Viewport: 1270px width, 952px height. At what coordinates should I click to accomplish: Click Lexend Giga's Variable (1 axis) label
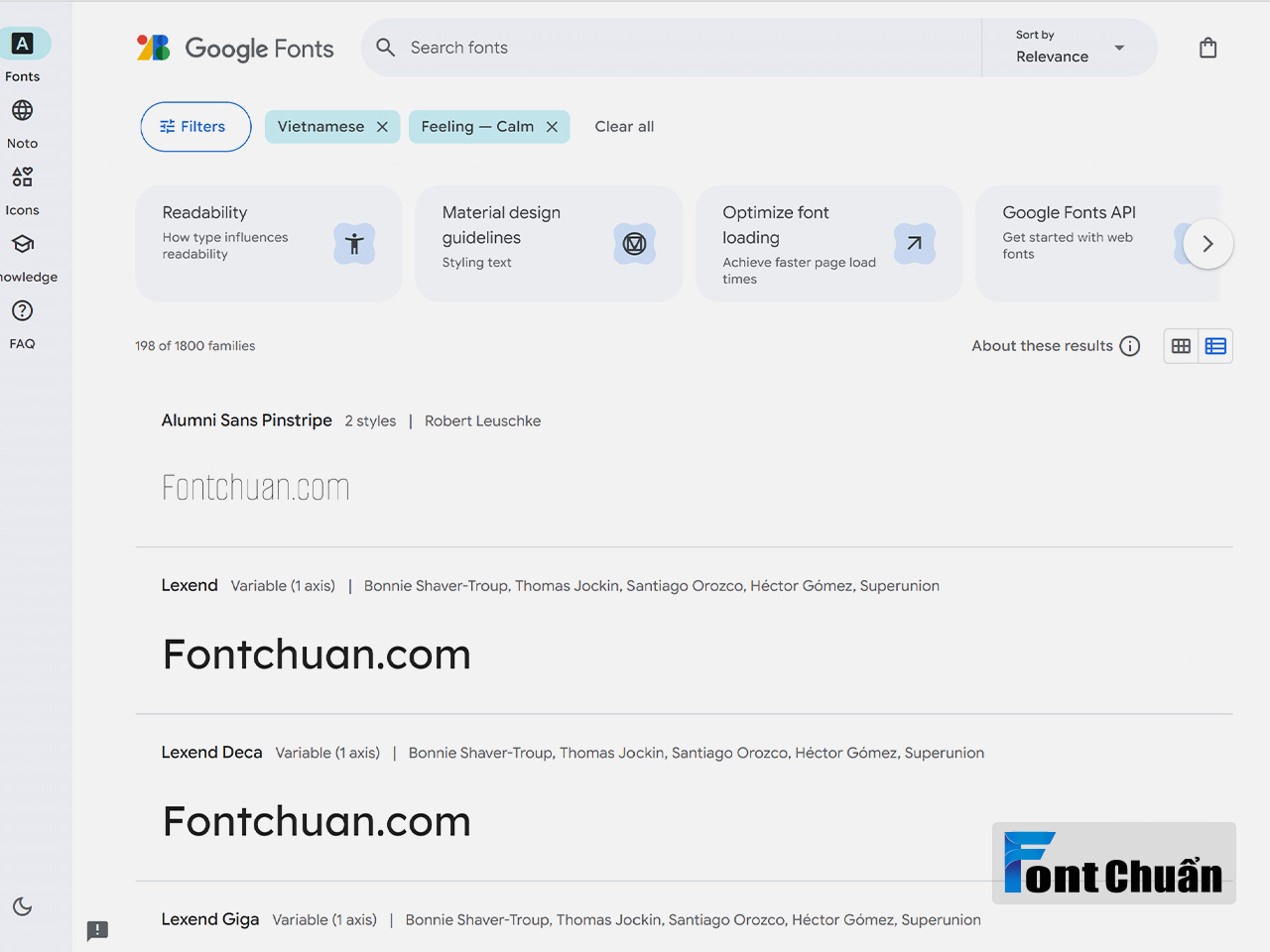324,920
